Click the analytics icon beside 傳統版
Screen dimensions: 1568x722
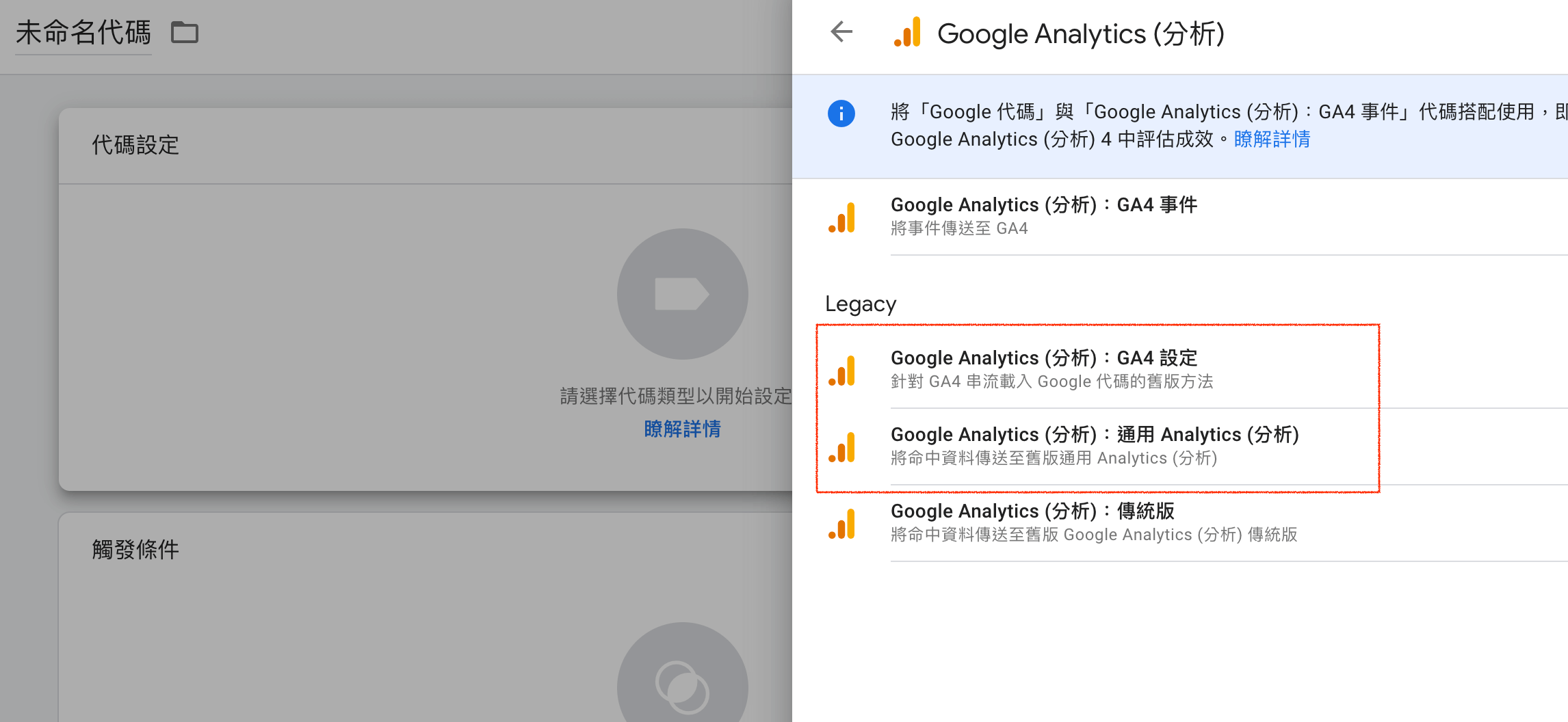842,524
